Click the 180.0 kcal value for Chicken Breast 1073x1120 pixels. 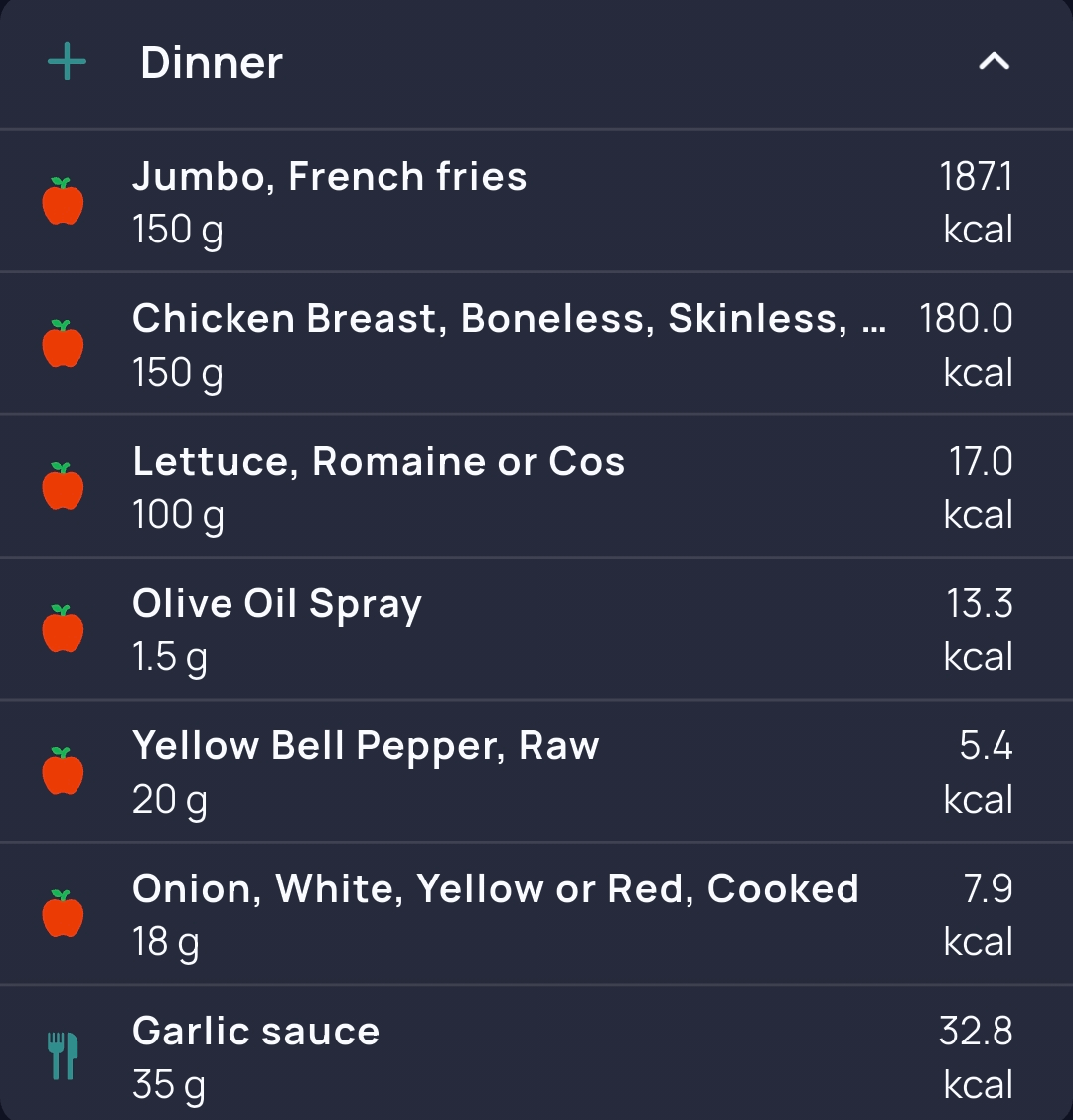pos(966,345)
